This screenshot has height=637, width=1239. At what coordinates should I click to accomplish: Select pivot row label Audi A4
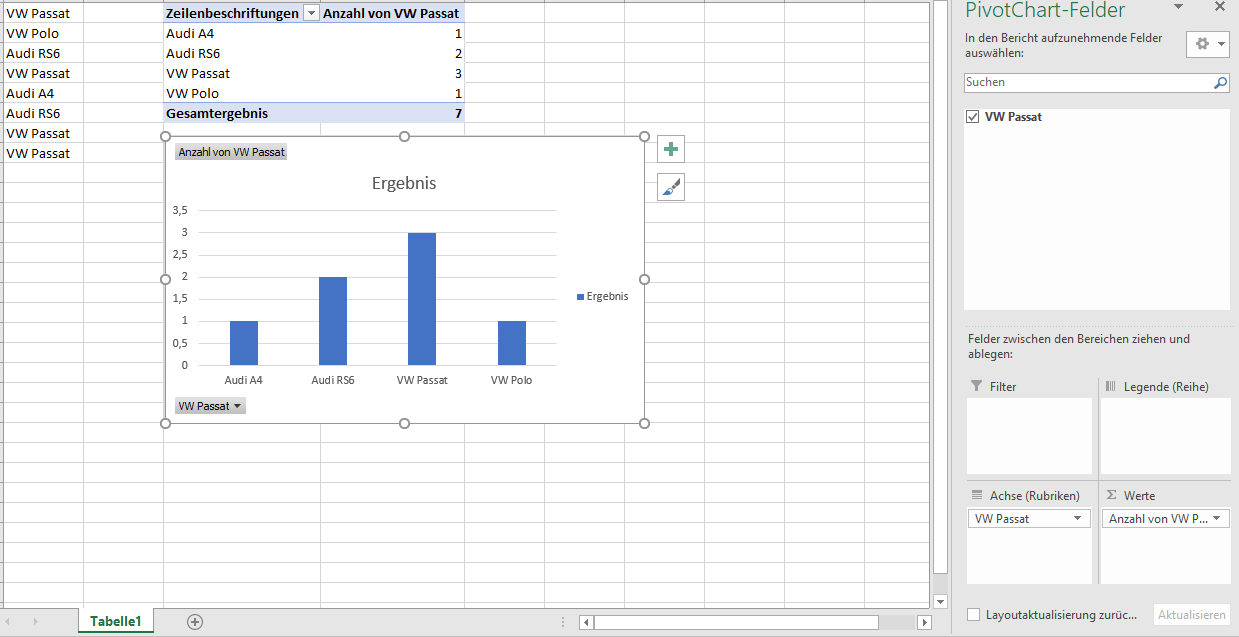click(242, 33)
